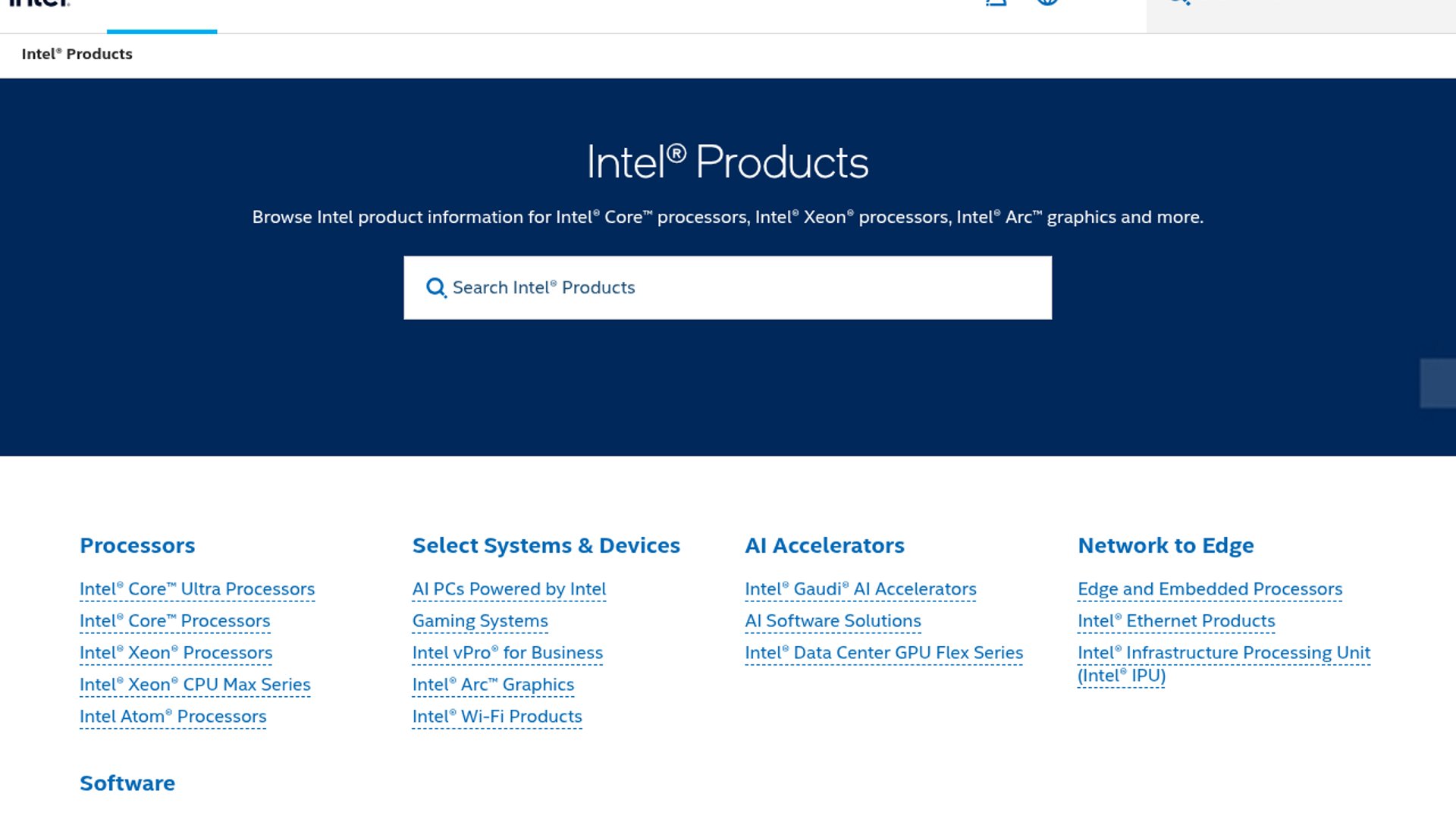This screenshot has height=819, width=1456.
Task: Click magnifier icon in product search box
Action: 435,288
